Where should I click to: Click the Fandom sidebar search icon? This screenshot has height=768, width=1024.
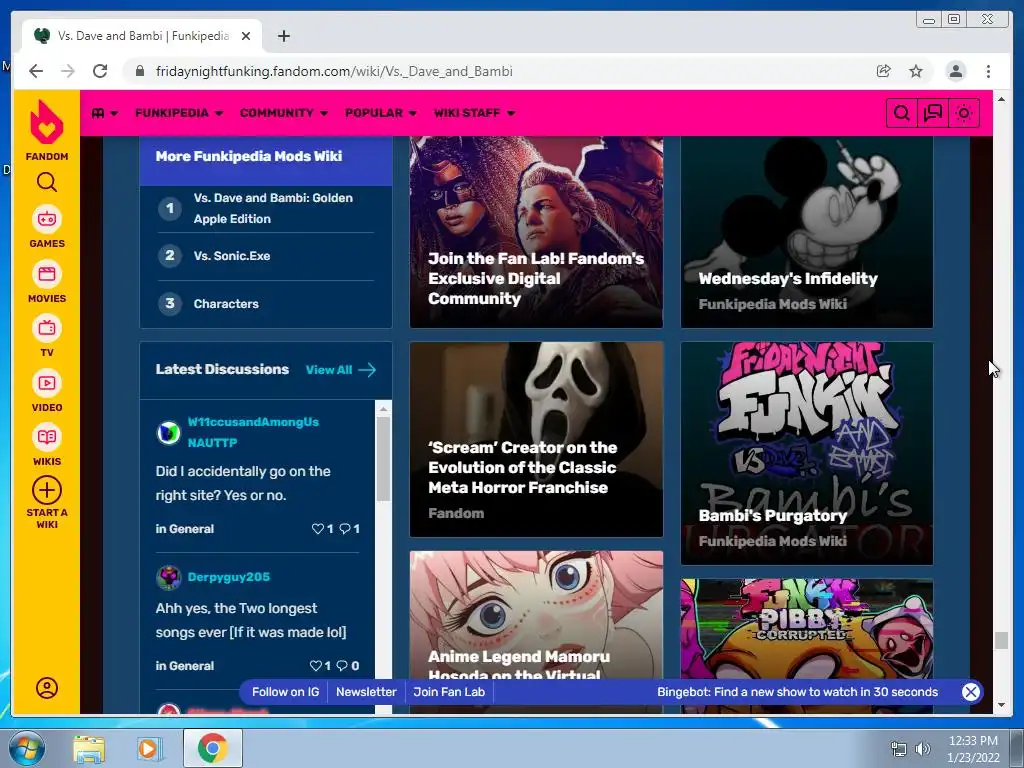[46, 182]
